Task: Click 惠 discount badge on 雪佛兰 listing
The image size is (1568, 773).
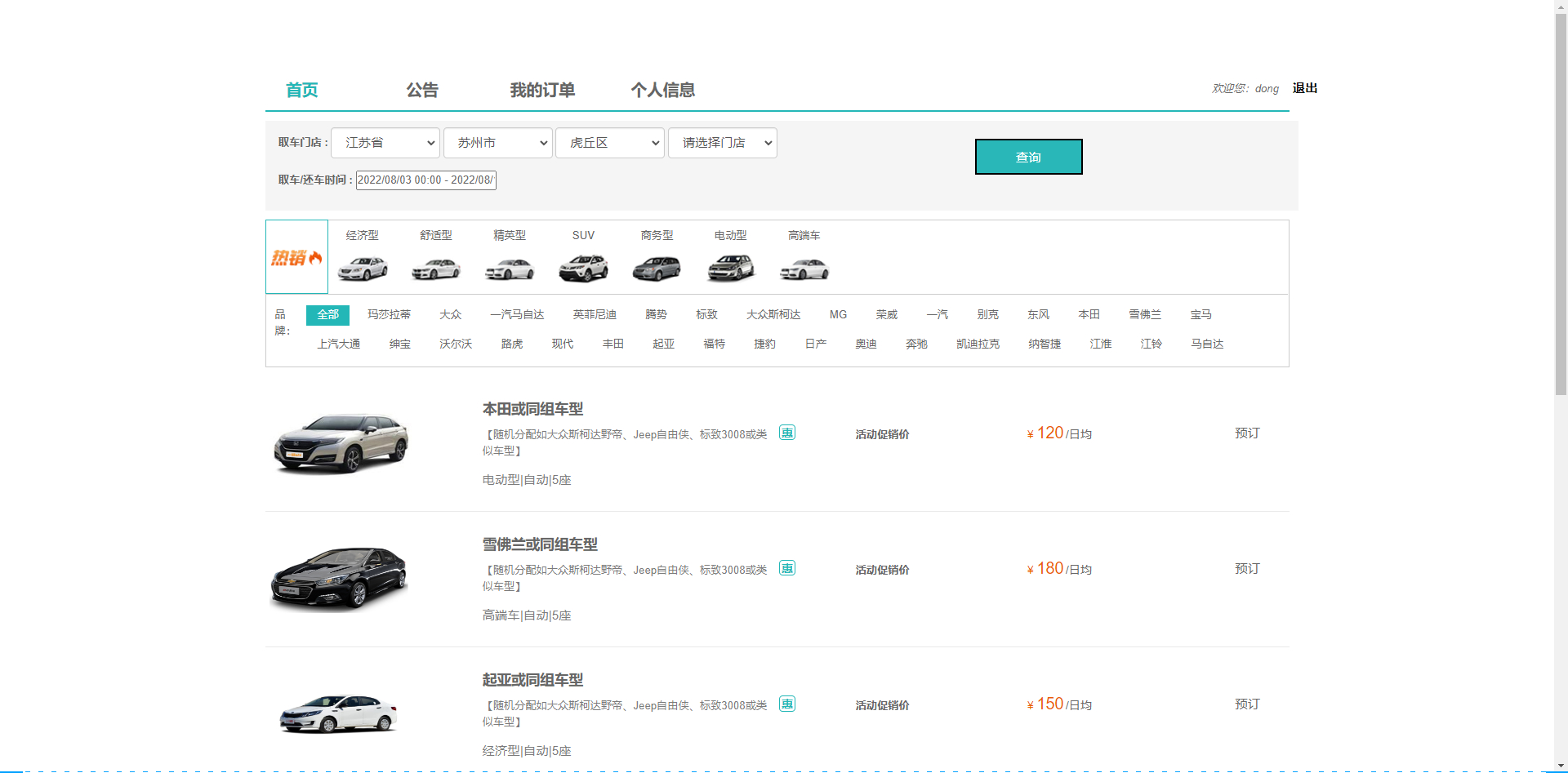Action: point(787,568)
